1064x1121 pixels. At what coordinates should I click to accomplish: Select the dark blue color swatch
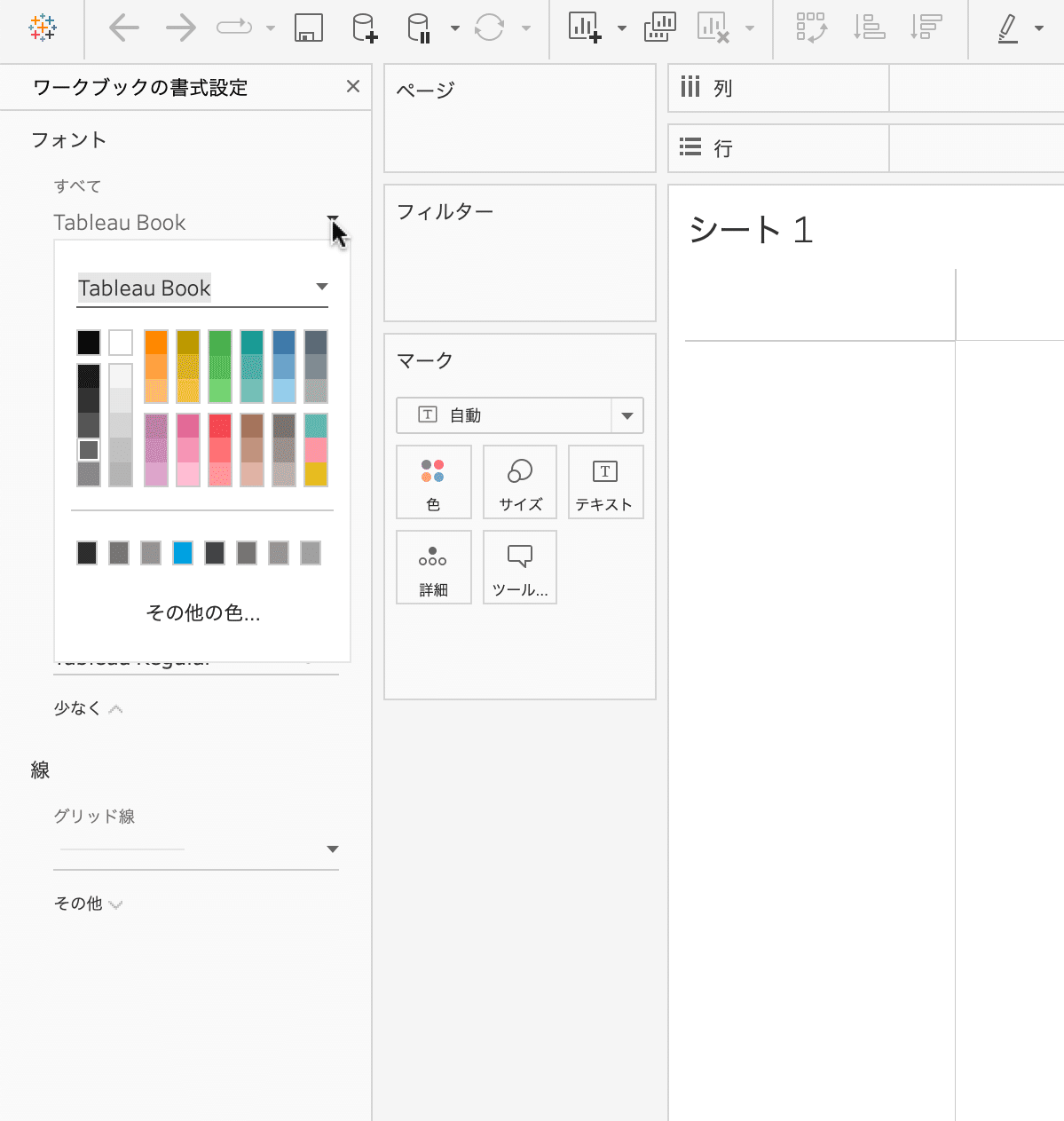(x=284, y=343)
